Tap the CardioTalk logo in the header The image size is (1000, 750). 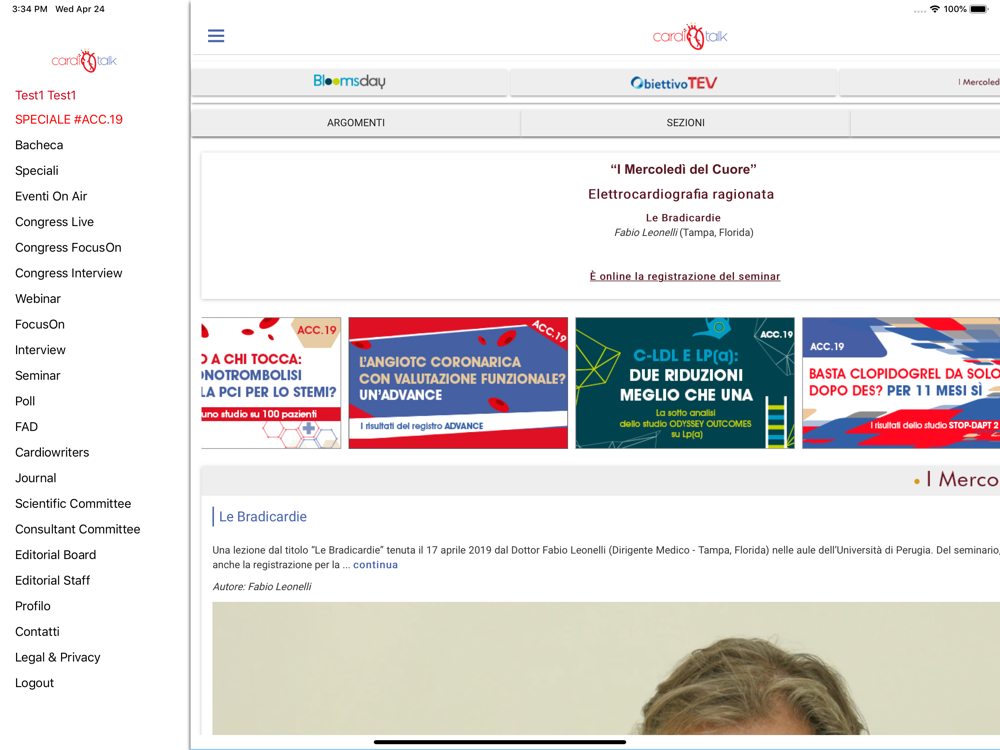click(690, 36)
